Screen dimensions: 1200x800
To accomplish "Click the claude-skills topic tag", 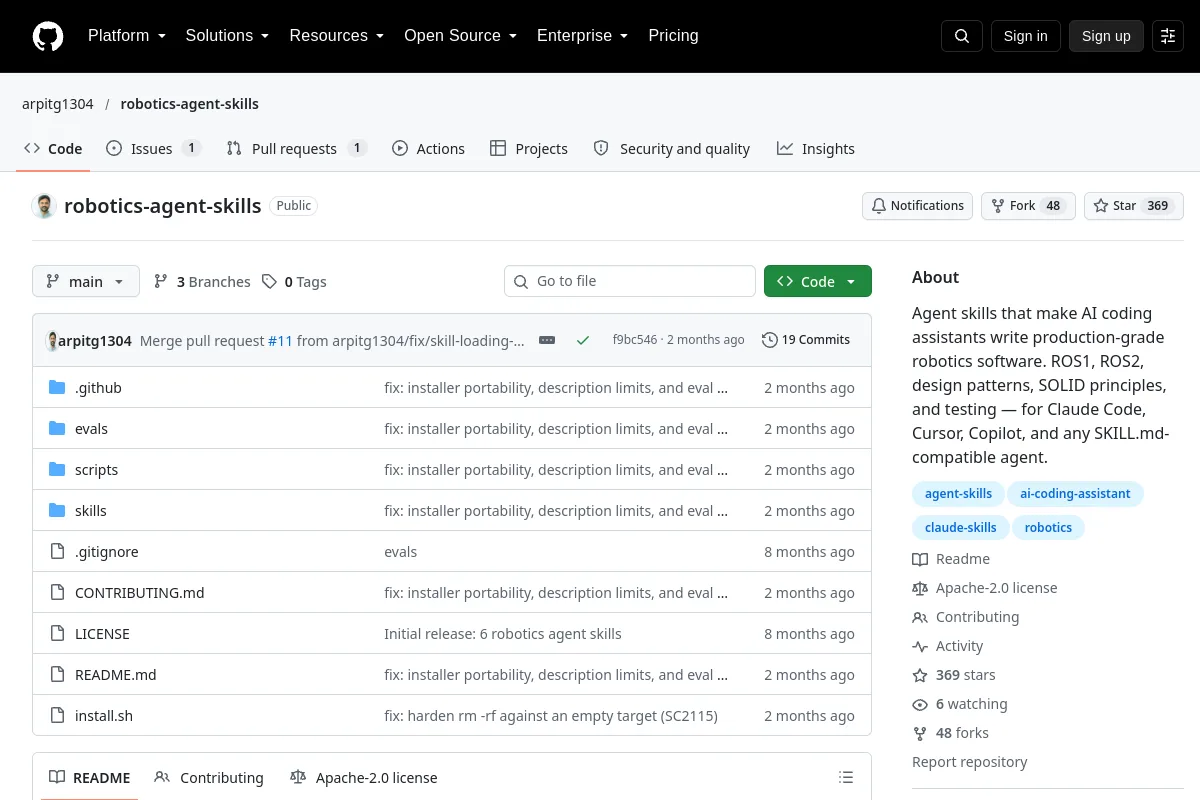I will 960,528.
